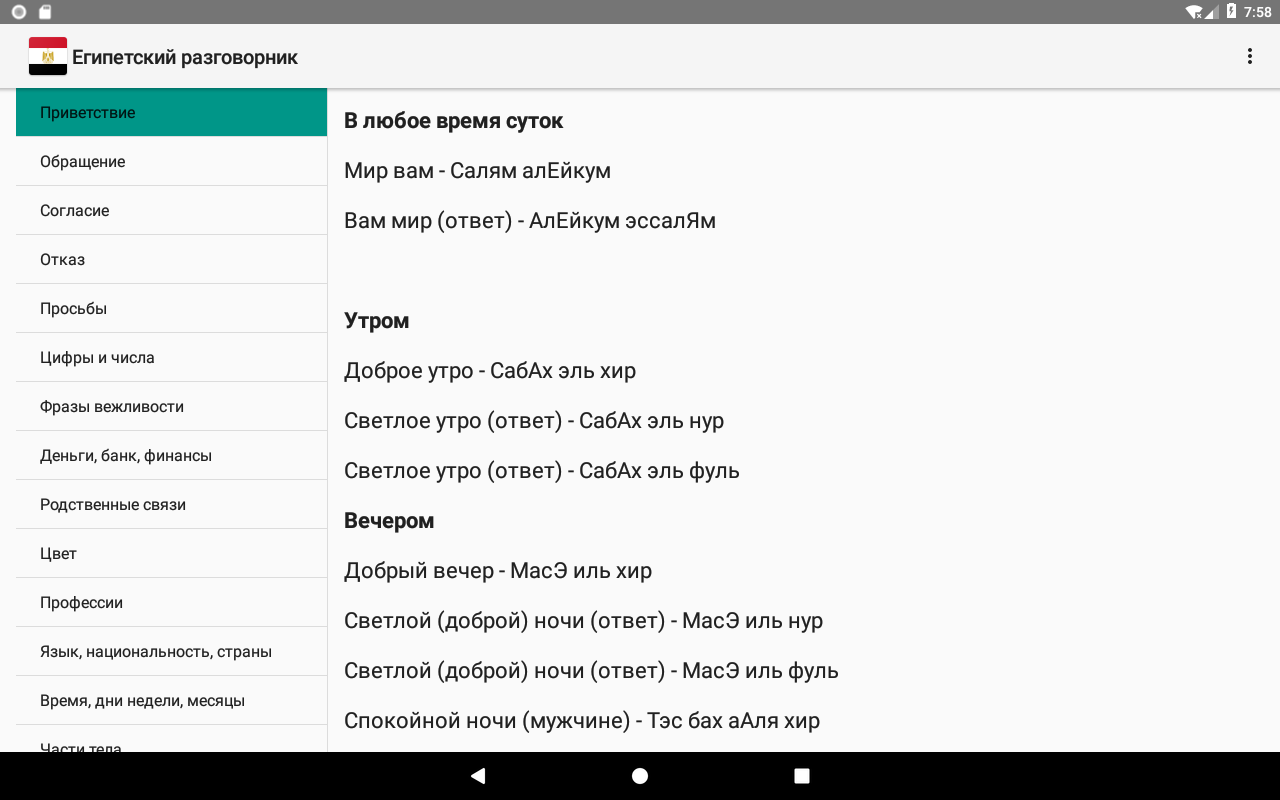The height and width of the screenshot is (800, 1280).
Task: Open the Фразы вежливости category
Action: [x=171, y=406]
